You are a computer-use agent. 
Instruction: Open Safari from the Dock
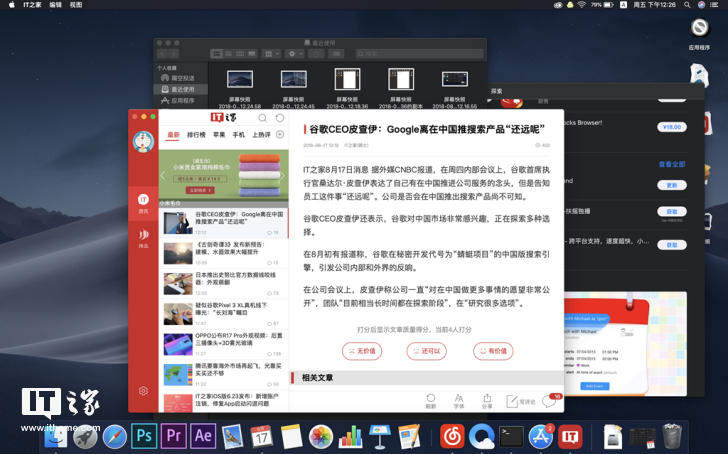(x=115, y=436)
